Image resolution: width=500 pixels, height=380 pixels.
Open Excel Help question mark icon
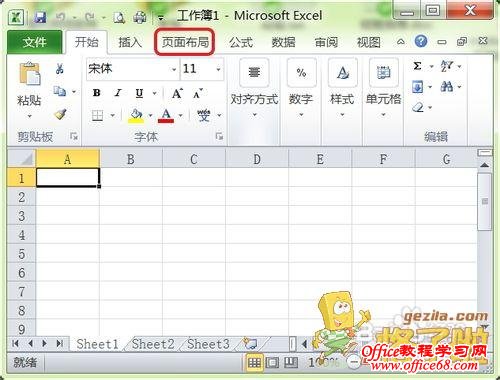(x=421, y=41)
